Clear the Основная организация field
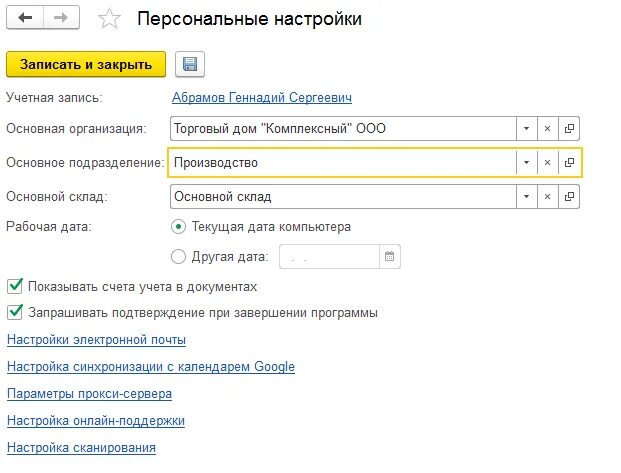Screen dimensions: 621x473 tap(547, 128)
